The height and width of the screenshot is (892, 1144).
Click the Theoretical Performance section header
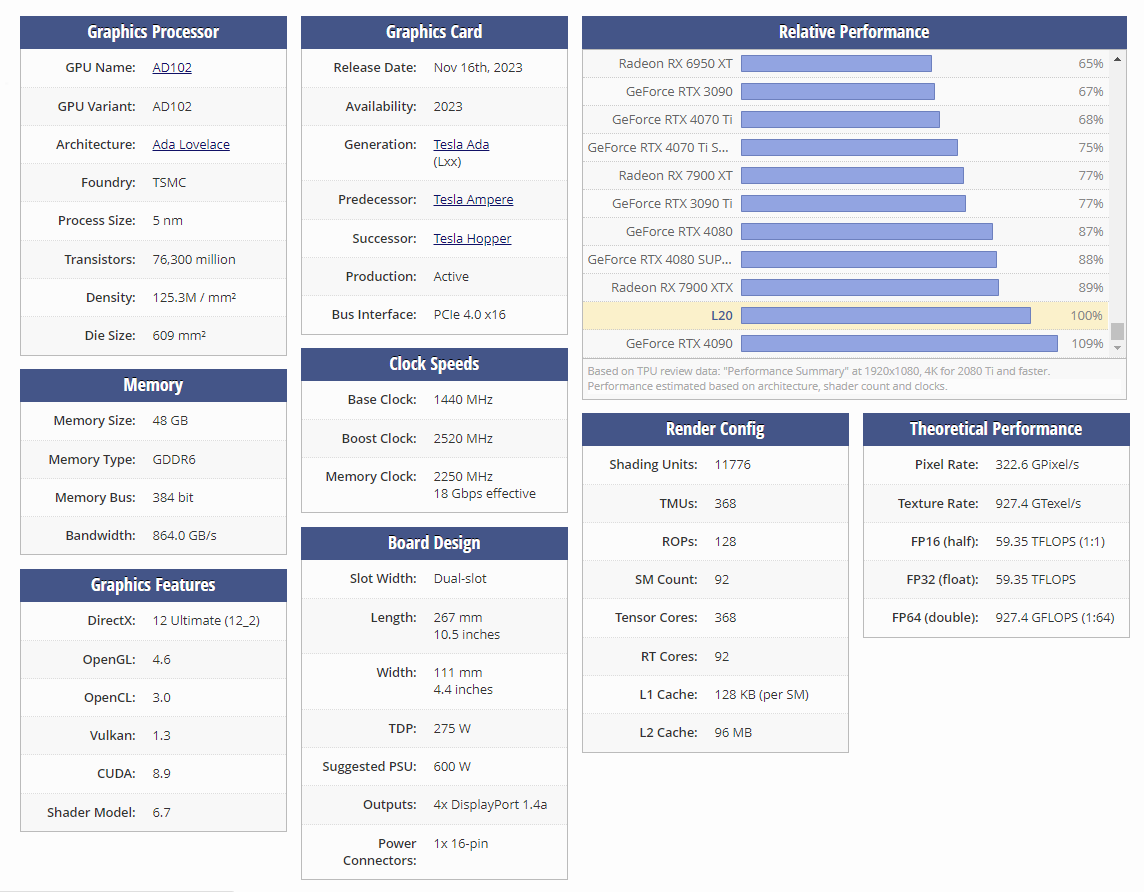996,429
